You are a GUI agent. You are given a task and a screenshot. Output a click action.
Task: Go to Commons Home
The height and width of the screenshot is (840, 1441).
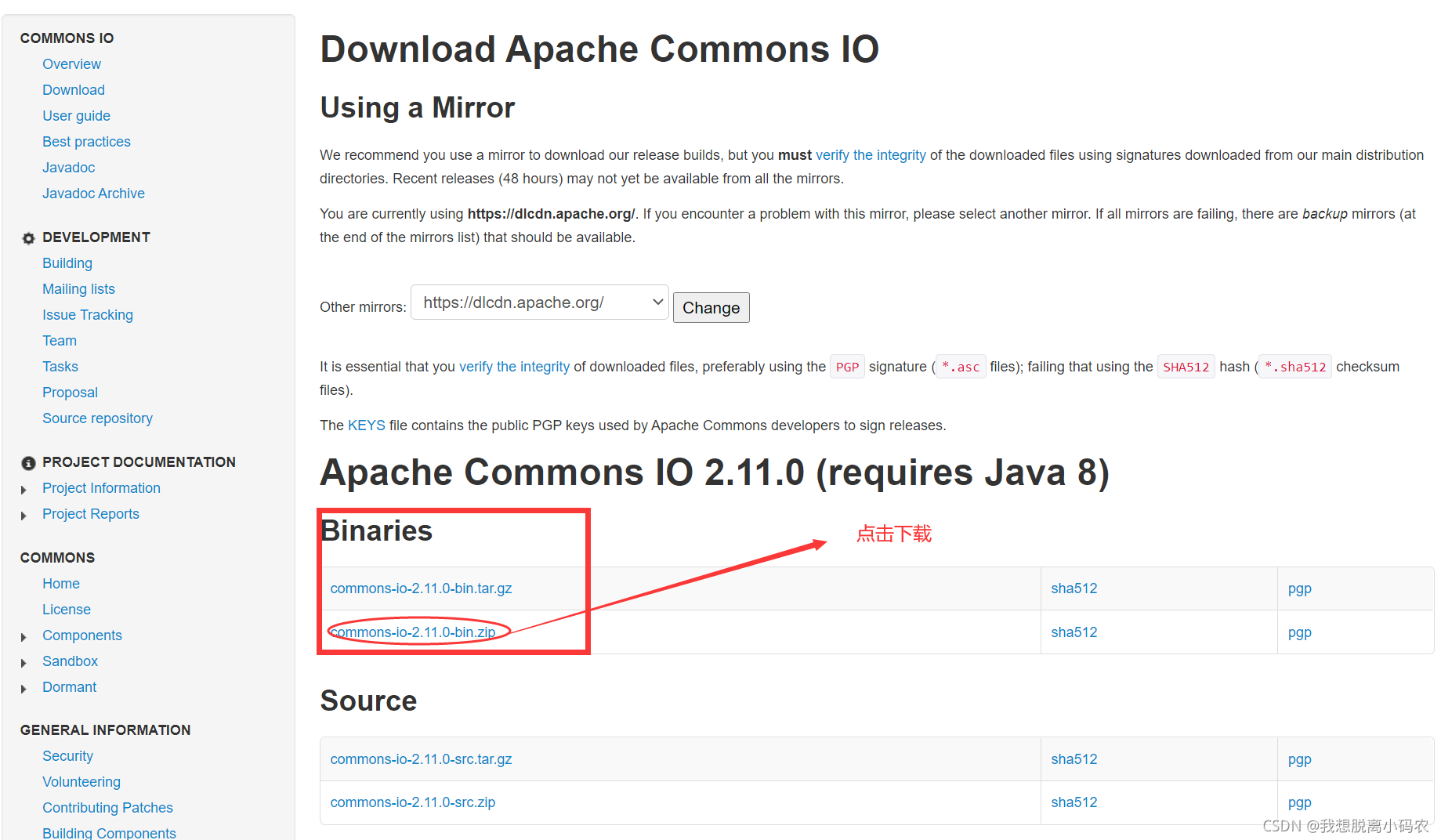61,584
